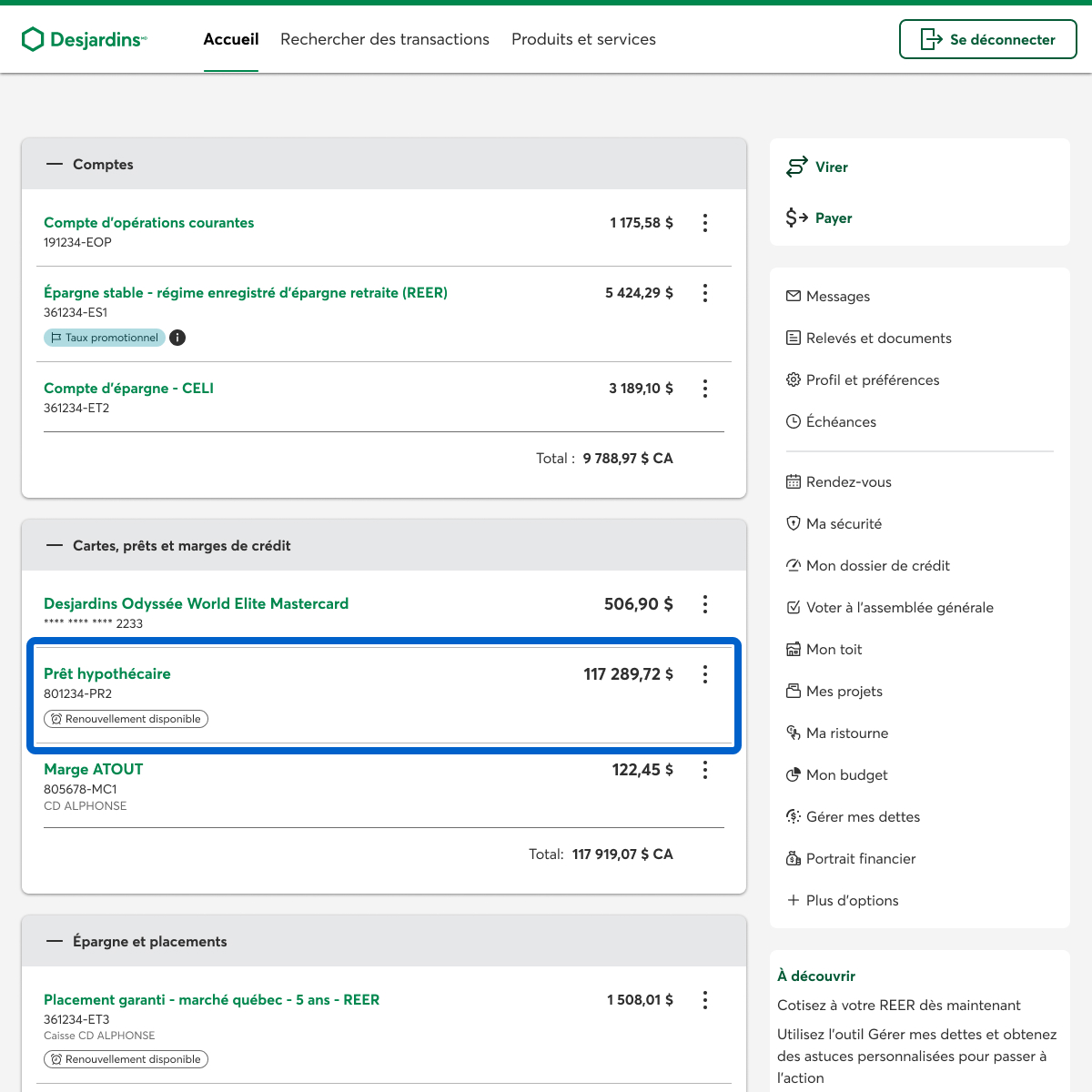
Task: Click the Virer transfer icon
Action: (796, 167)
